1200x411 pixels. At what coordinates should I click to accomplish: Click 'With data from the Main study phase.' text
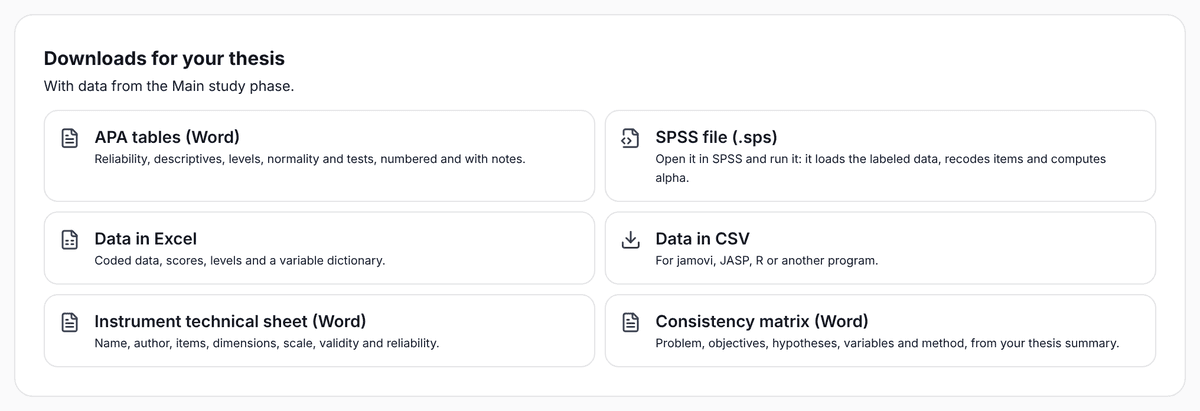click(x=169, y=87)
